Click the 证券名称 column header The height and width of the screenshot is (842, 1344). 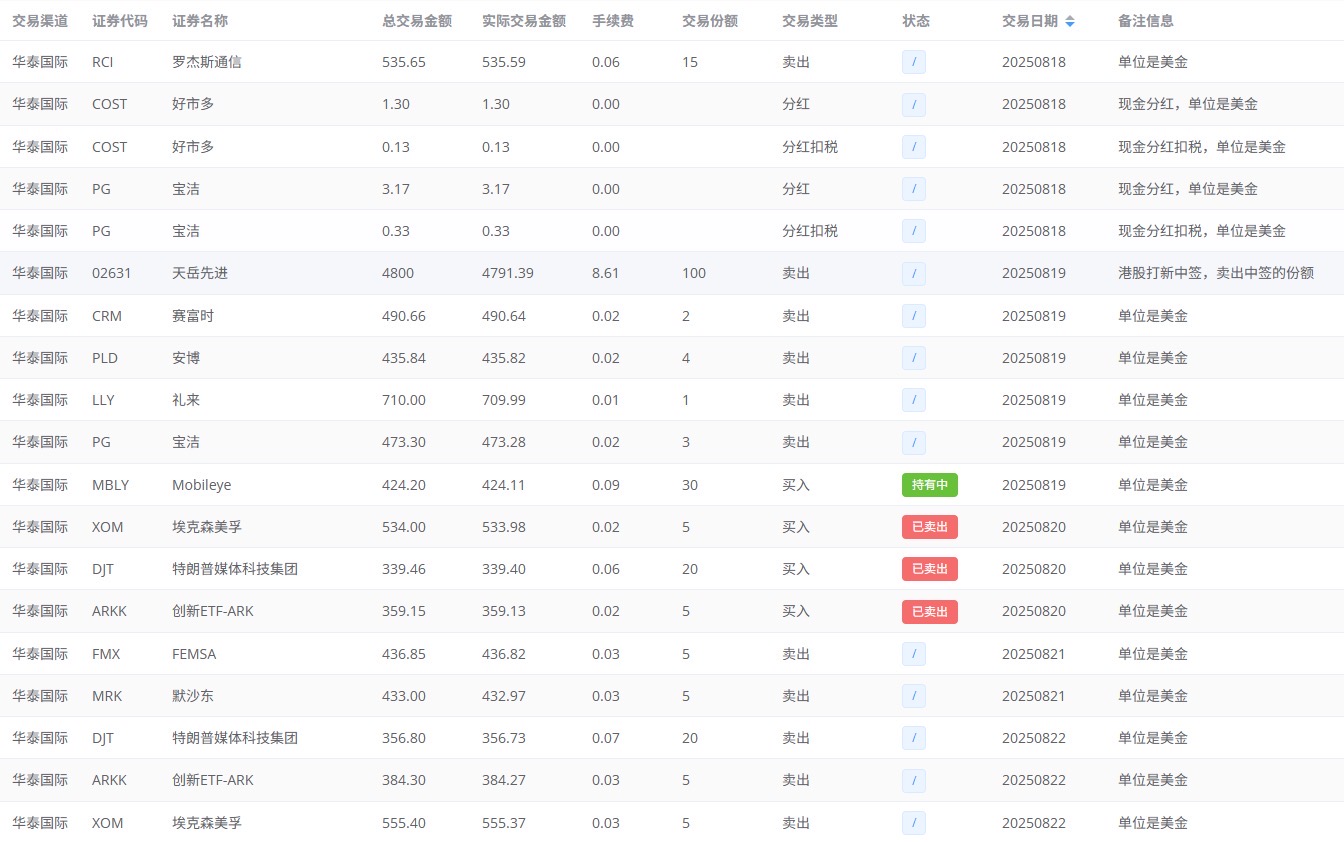200,21
